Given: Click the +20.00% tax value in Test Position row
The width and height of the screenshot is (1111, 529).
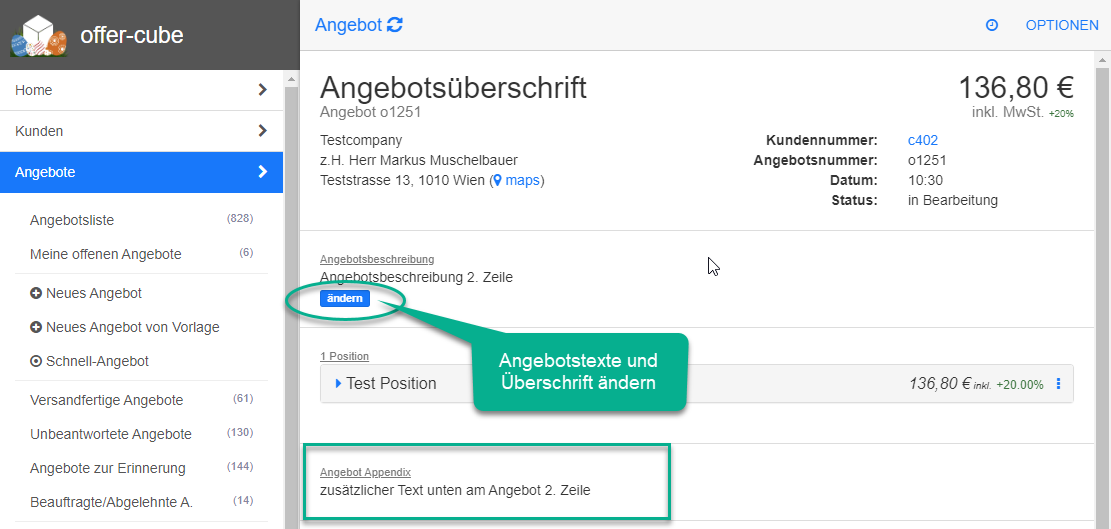Looking at the screenshot, I should click(x=1020, y=385).
